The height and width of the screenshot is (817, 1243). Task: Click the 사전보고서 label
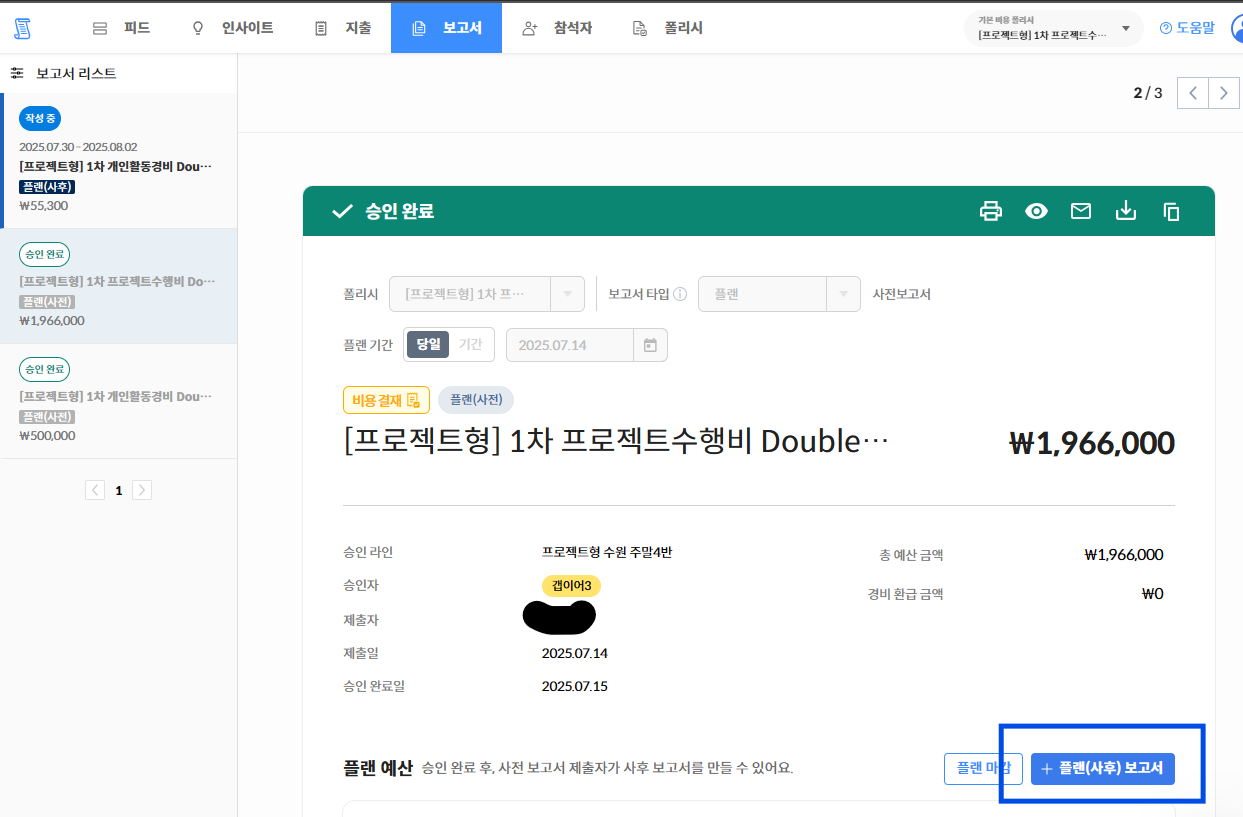pyautogui.click(x=902, y=294)
